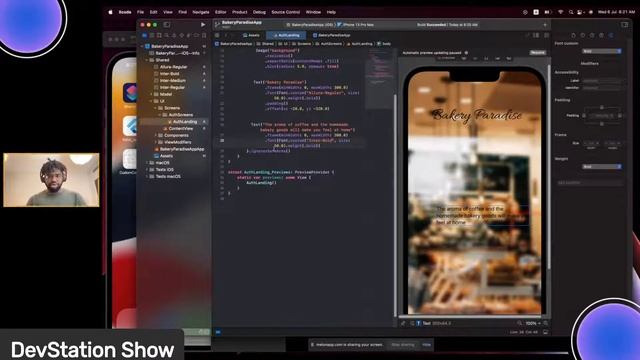Collapse the Screens folder
The image size is (640, 360).
tap(156, 108)
